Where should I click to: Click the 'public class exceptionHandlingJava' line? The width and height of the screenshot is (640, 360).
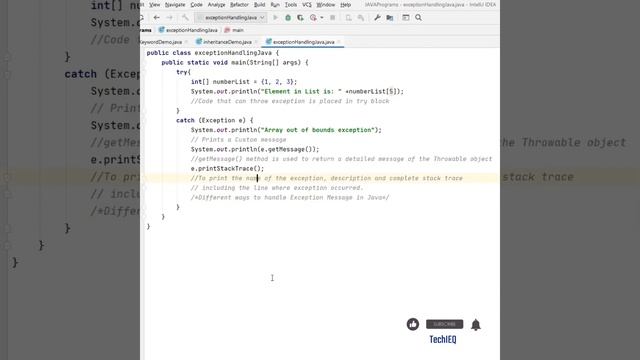(x=213, y=53)
